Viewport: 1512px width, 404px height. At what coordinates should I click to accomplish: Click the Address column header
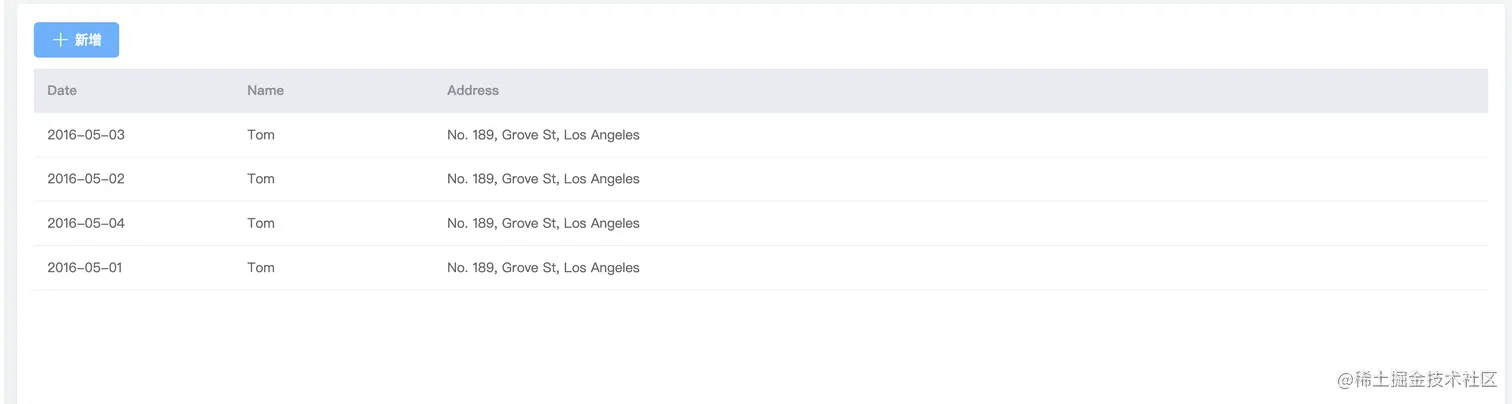[x=473, y=90]
